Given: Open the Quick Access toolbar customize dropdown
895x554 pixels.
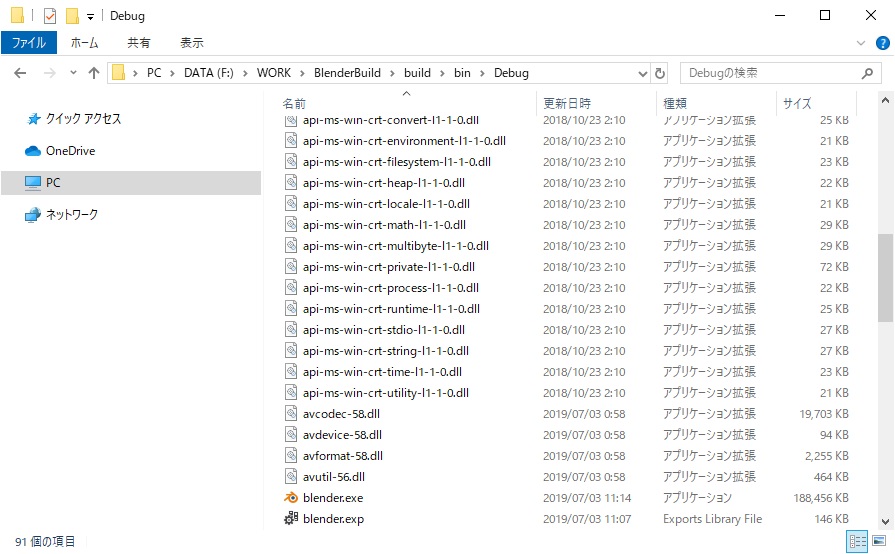Looking at the screenshot, I should click(90, 17).
